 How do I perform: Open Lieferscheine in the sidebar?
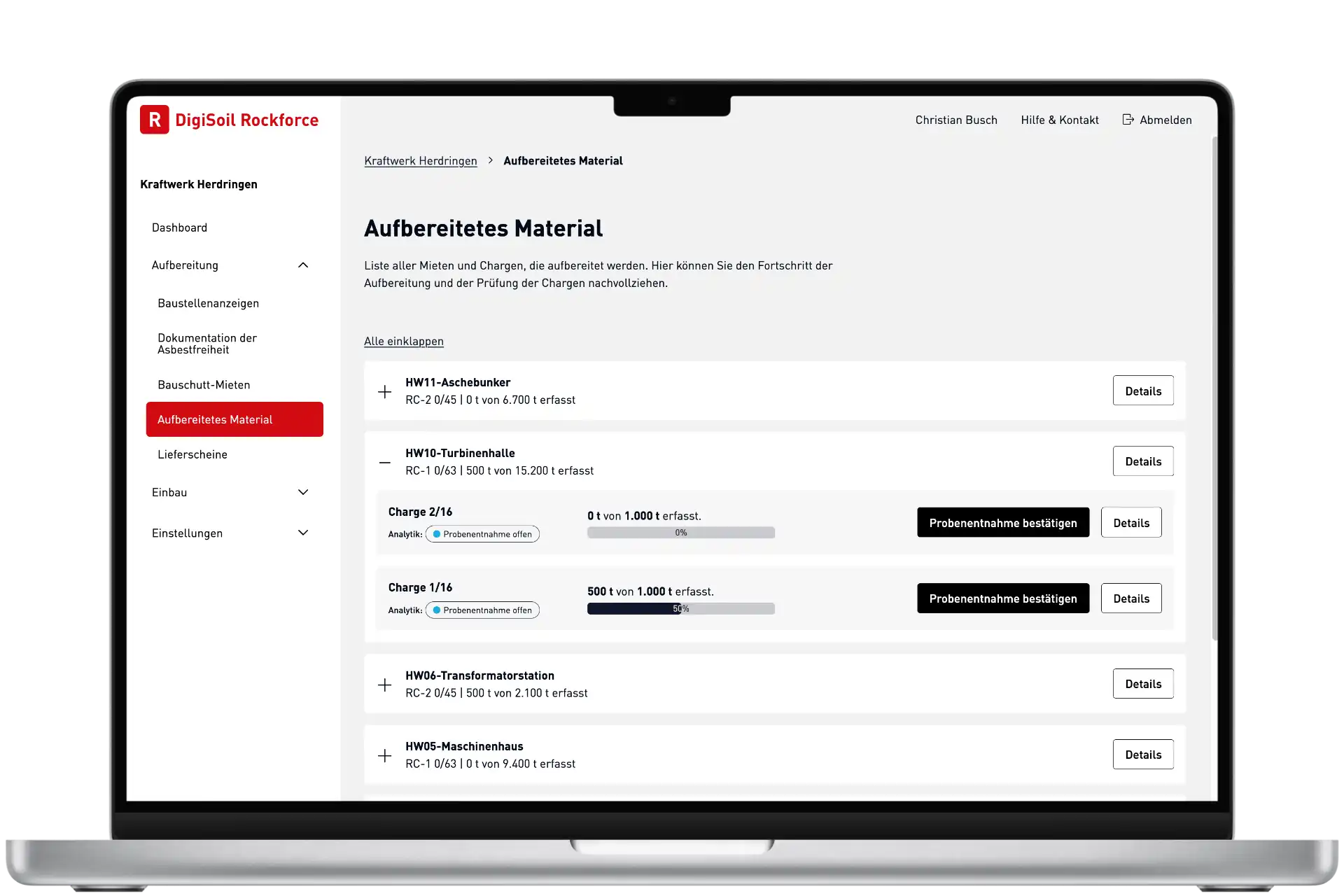192,454
